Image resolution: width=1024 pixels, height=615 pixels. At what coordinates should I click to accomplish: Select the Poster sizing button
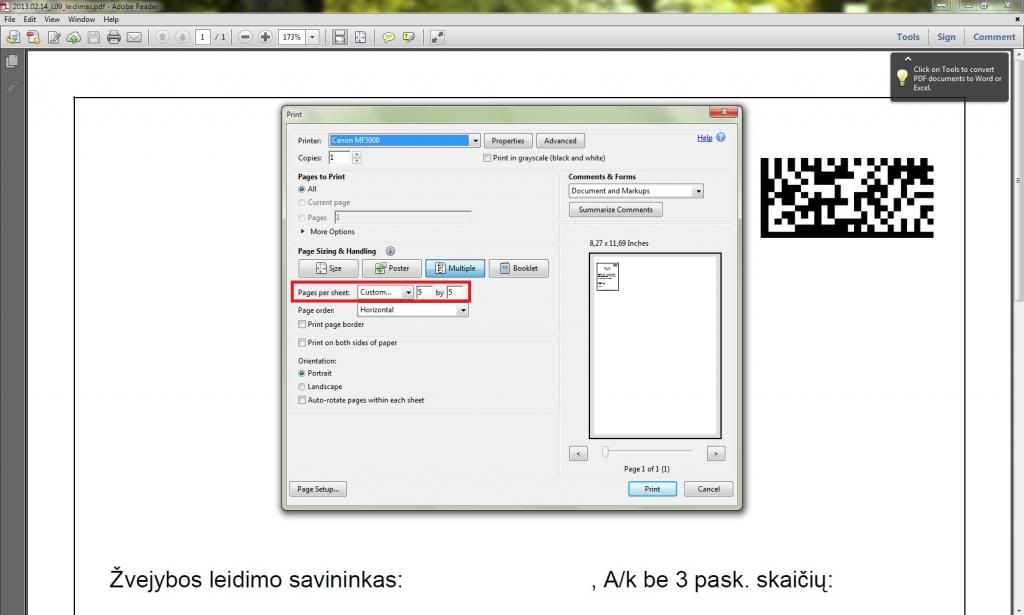click(x=391, y=268)
